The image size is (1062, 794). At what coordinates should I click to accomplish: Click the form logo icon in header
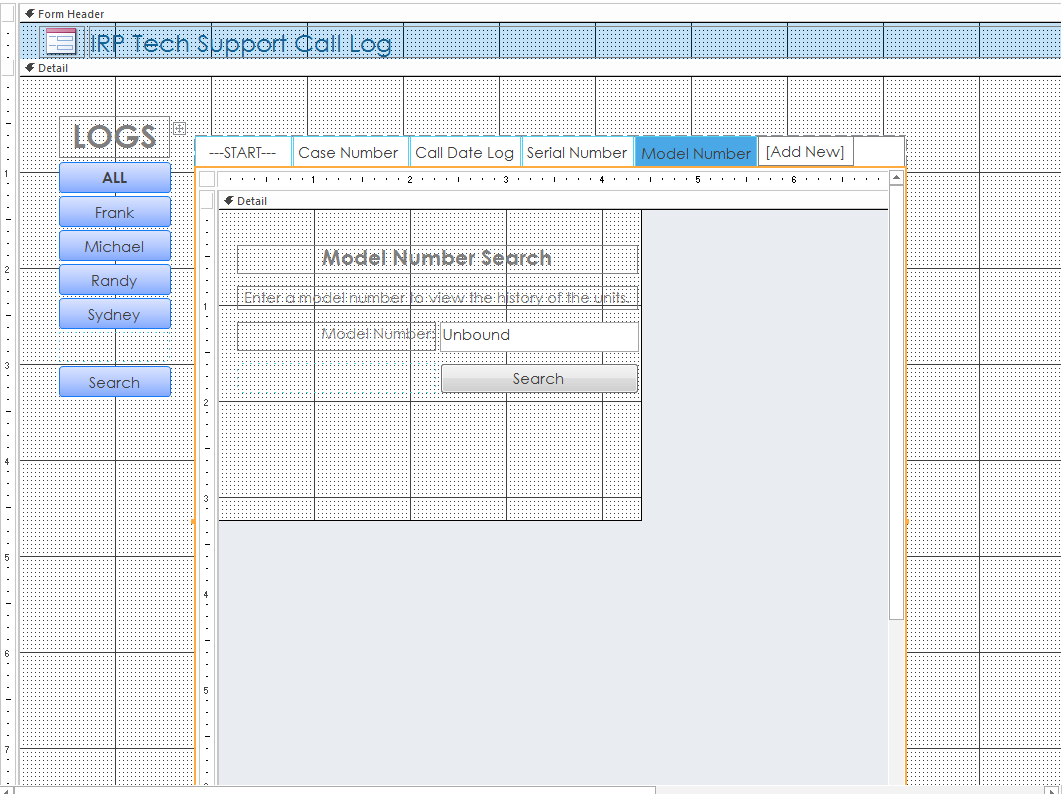61,41
